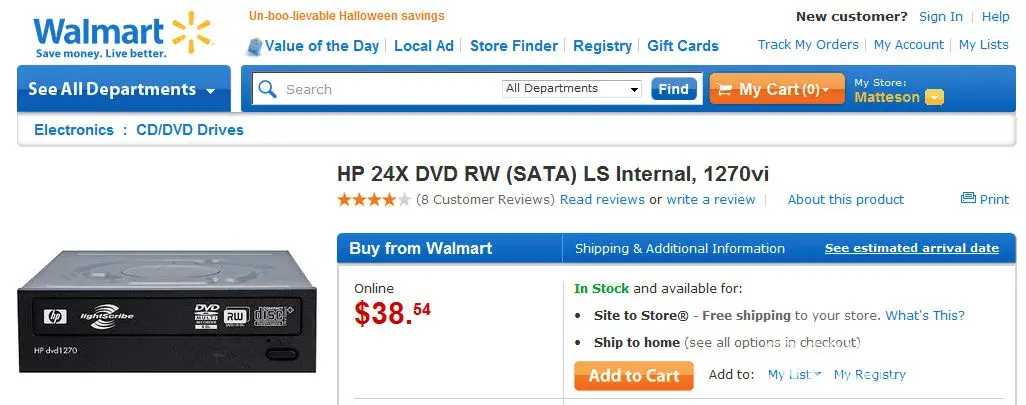Click the Walmart spark logo
Viewport: 1026px width, 405px height.
[x=190, y=31]
